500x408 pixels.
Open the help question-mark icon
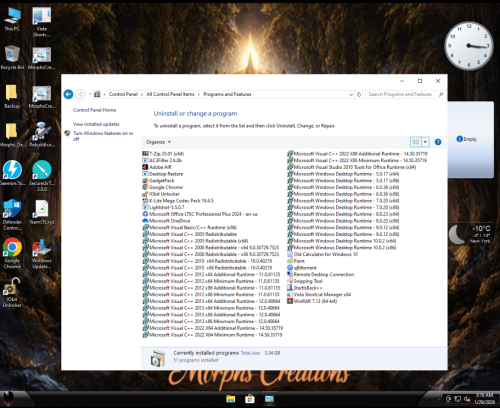point(438,142)
